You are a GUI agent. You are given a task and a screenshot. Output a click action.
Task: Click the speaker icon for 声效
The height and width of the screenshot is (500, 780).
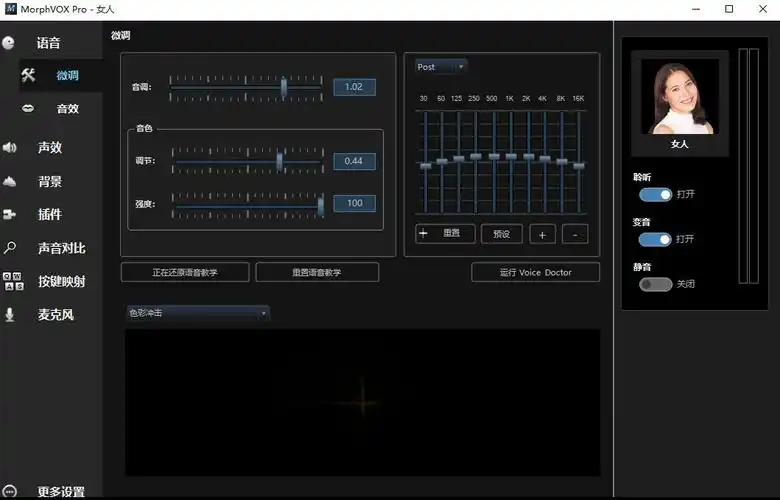pos(10,147)
